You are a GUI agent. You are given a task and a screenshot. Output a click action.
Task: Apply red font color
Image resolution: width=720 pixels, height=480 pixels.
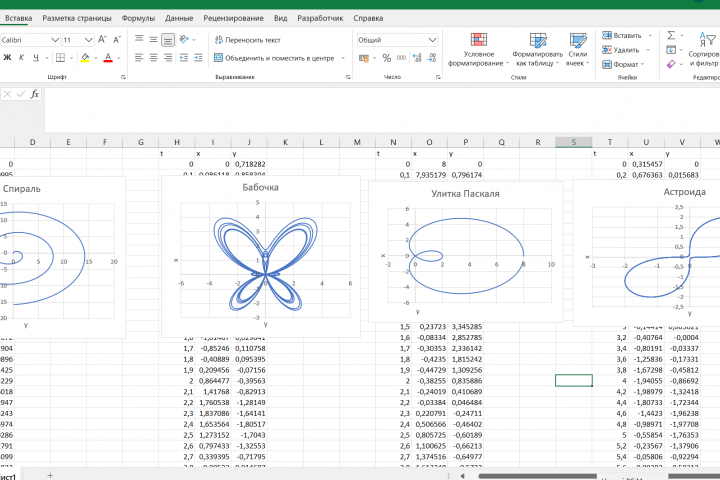[x=108, y=58]
